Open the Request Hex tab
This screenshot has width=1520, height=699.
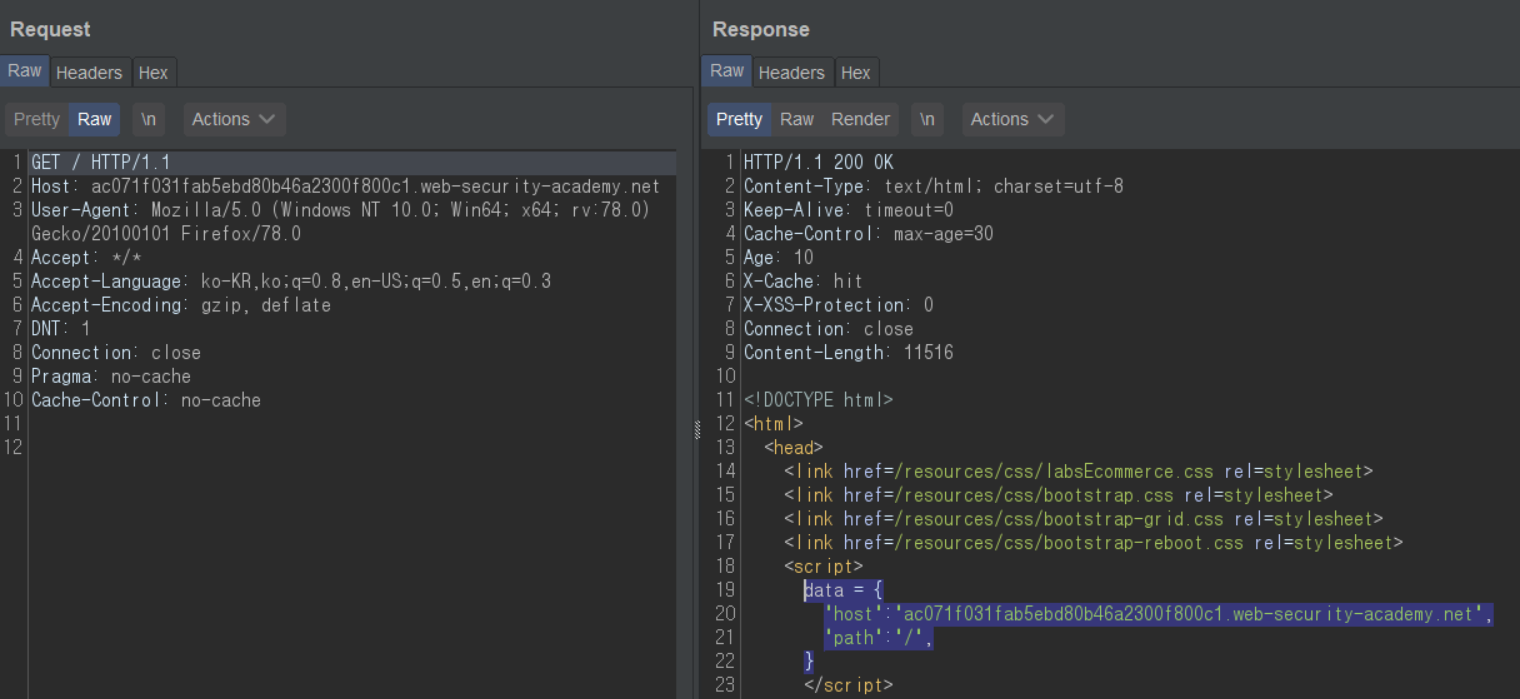point(153,72)
